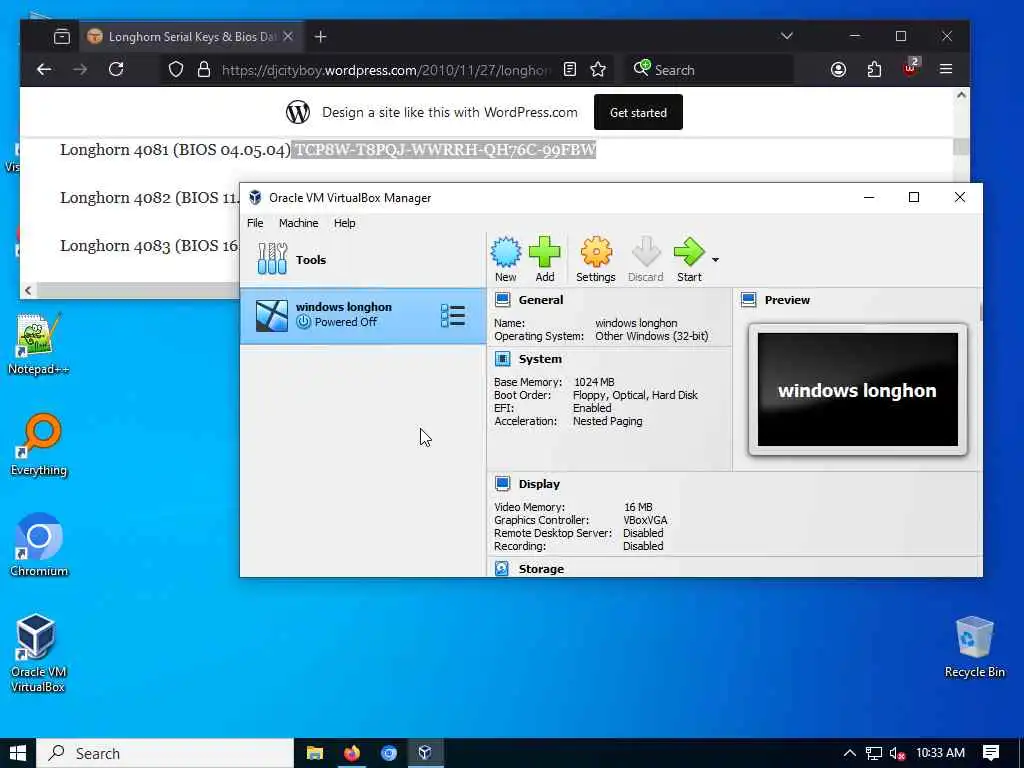This screenshot has height=768, width=1024.
Task: Click the Storage section header
Action: click(x=541, y=569)
